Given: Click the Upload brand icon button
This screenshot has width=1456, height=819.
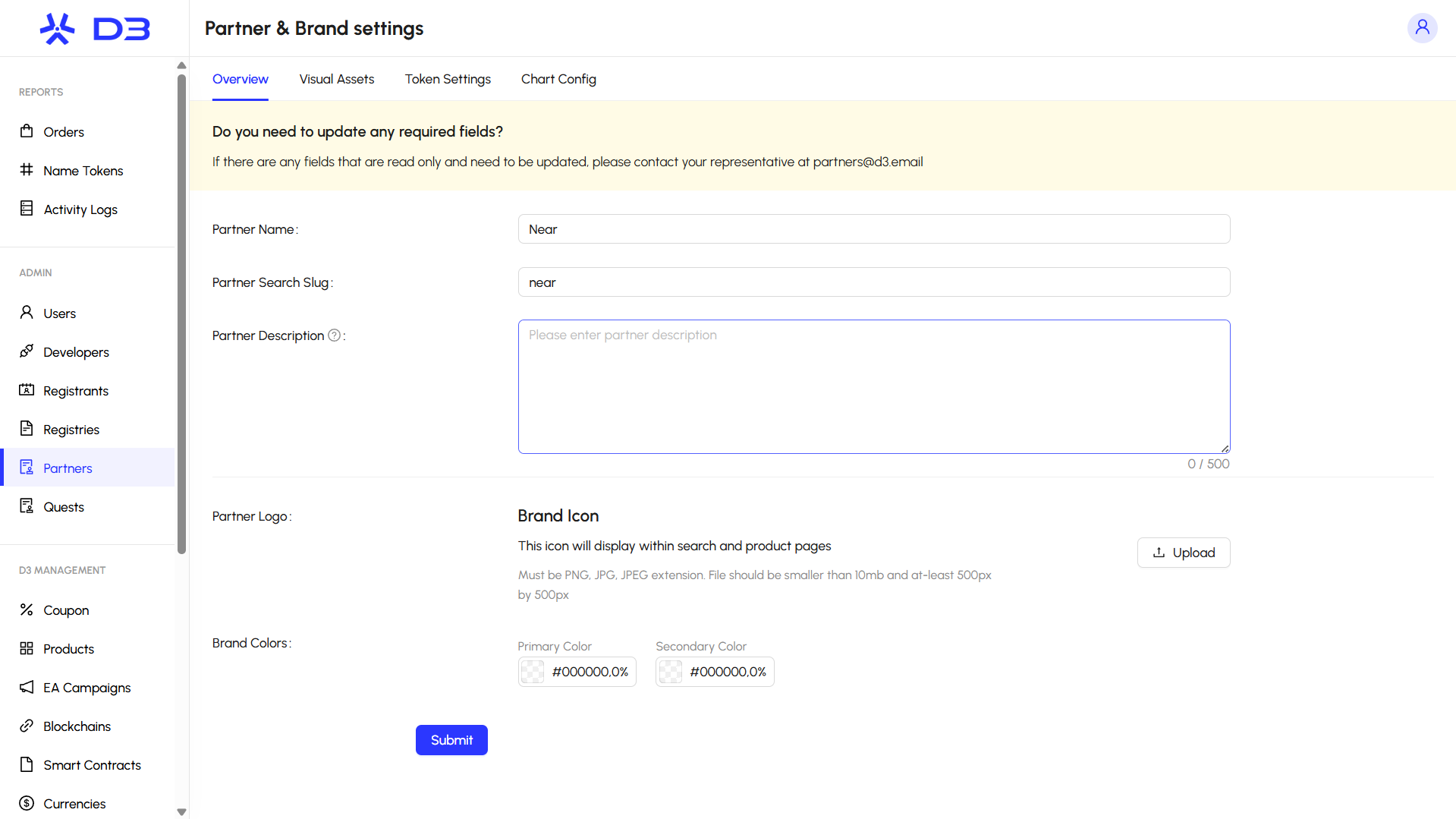Looking at the screenshot, I should pos(1184,553).
